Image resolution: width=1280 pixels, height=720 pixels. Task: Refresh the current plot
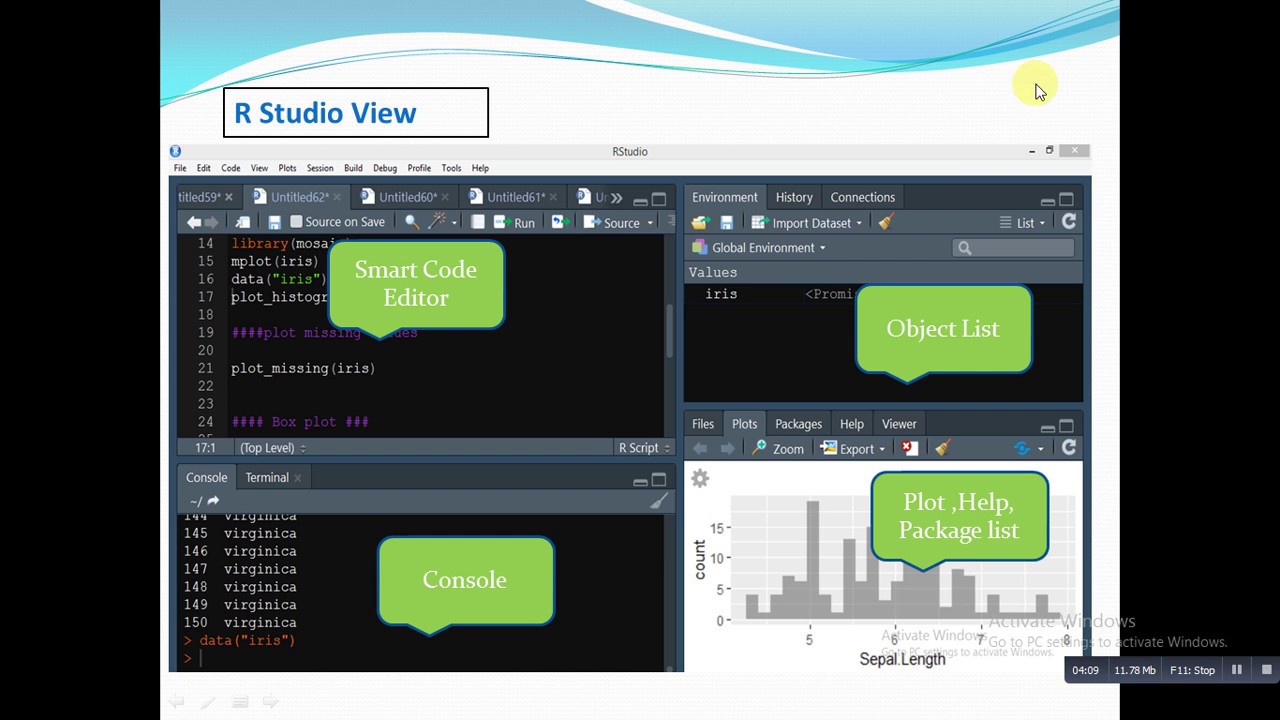click(1068, 448)
